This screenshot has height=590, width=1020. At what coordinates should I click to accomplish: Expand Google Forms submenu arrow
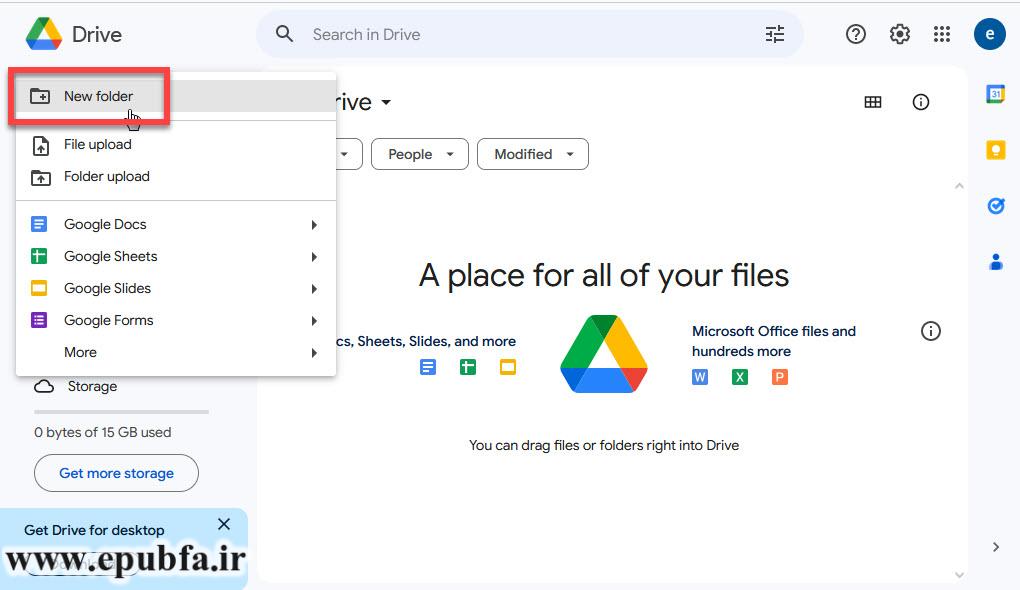click(x=314, y=321)
